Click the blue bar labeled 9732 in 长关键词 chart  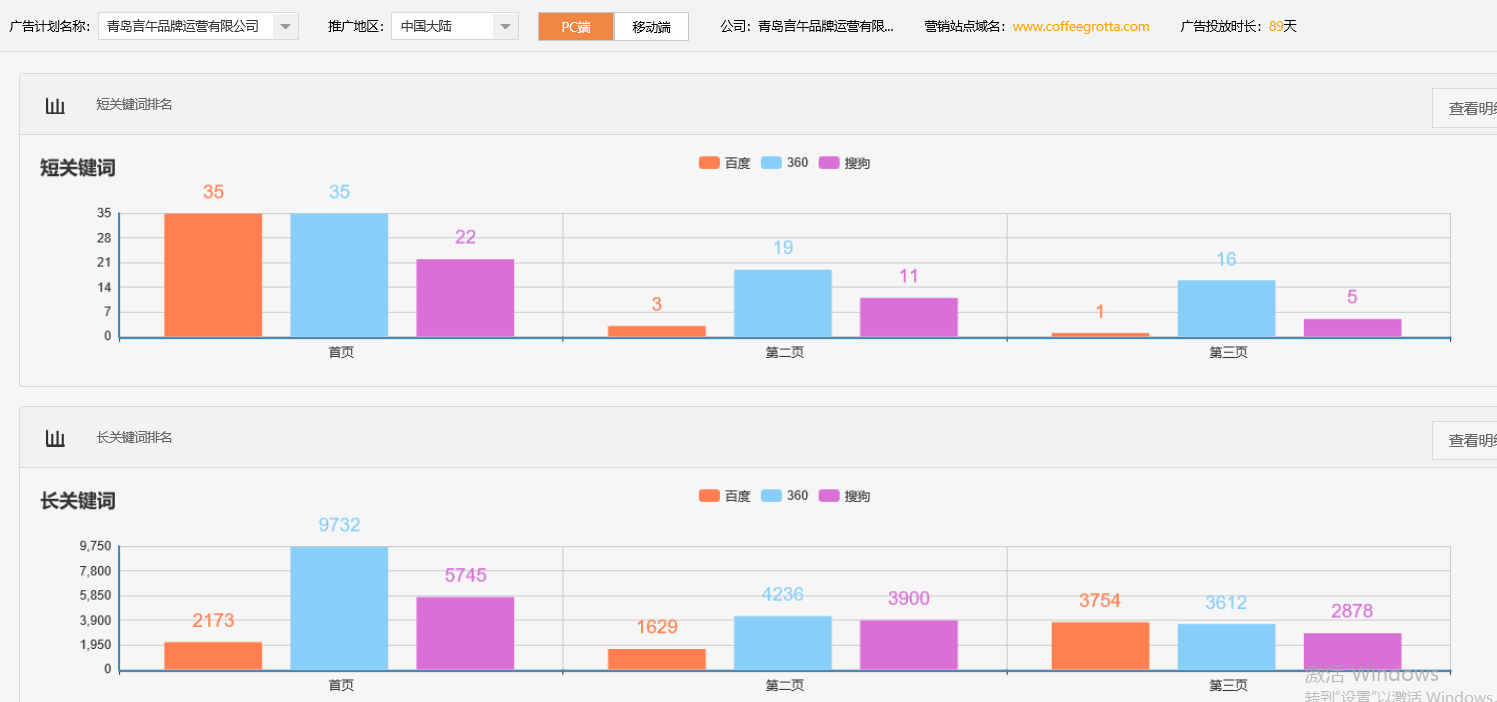(338, 607)
